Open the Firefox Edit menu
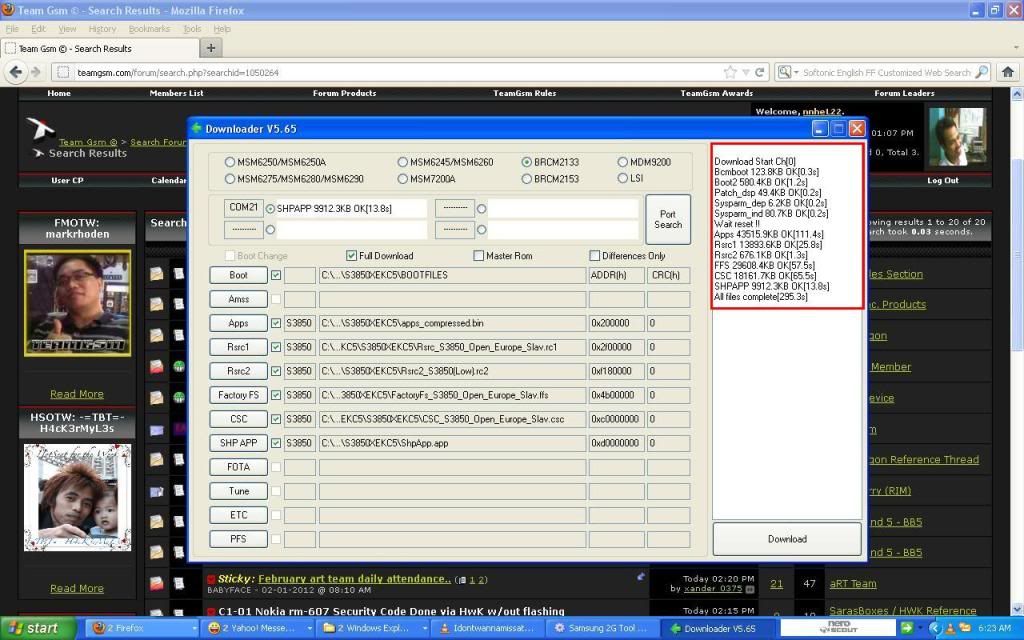Image resolution: width=1024 pixels, height=640 pixels. (x=39, y=29)
